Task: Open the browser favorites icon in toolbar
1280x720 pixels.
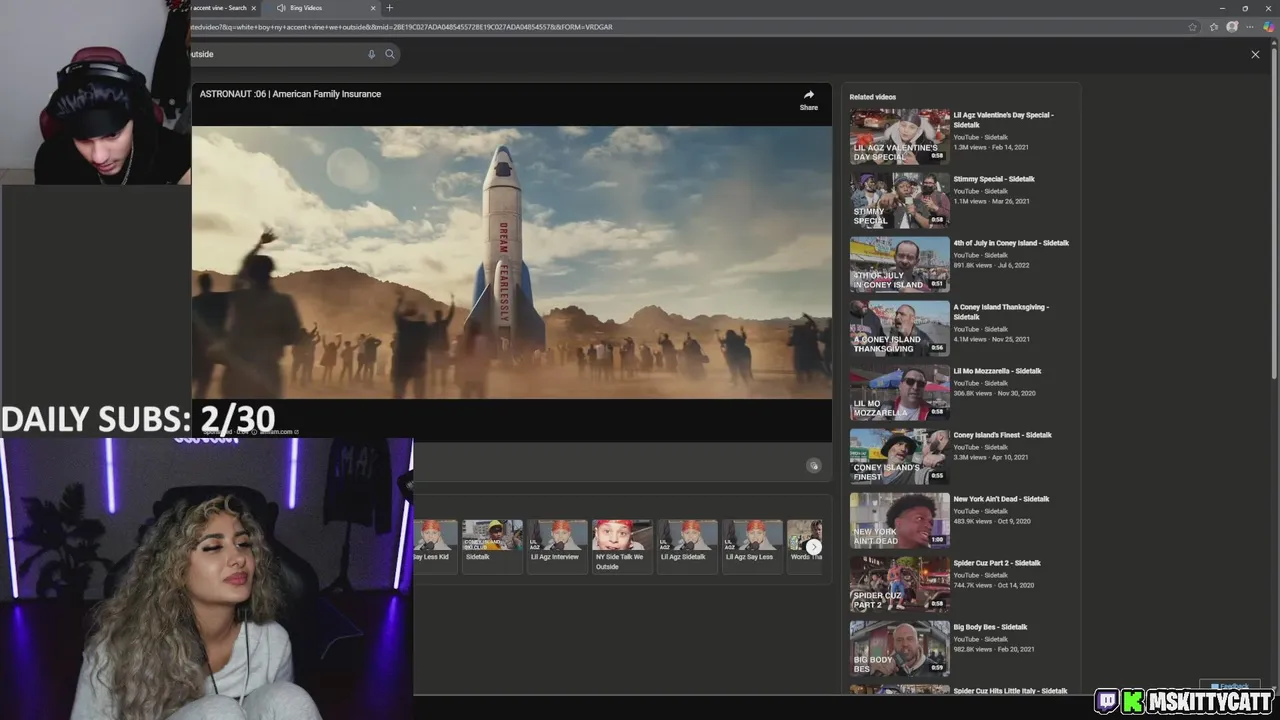Action: (x=1214, y=27)
